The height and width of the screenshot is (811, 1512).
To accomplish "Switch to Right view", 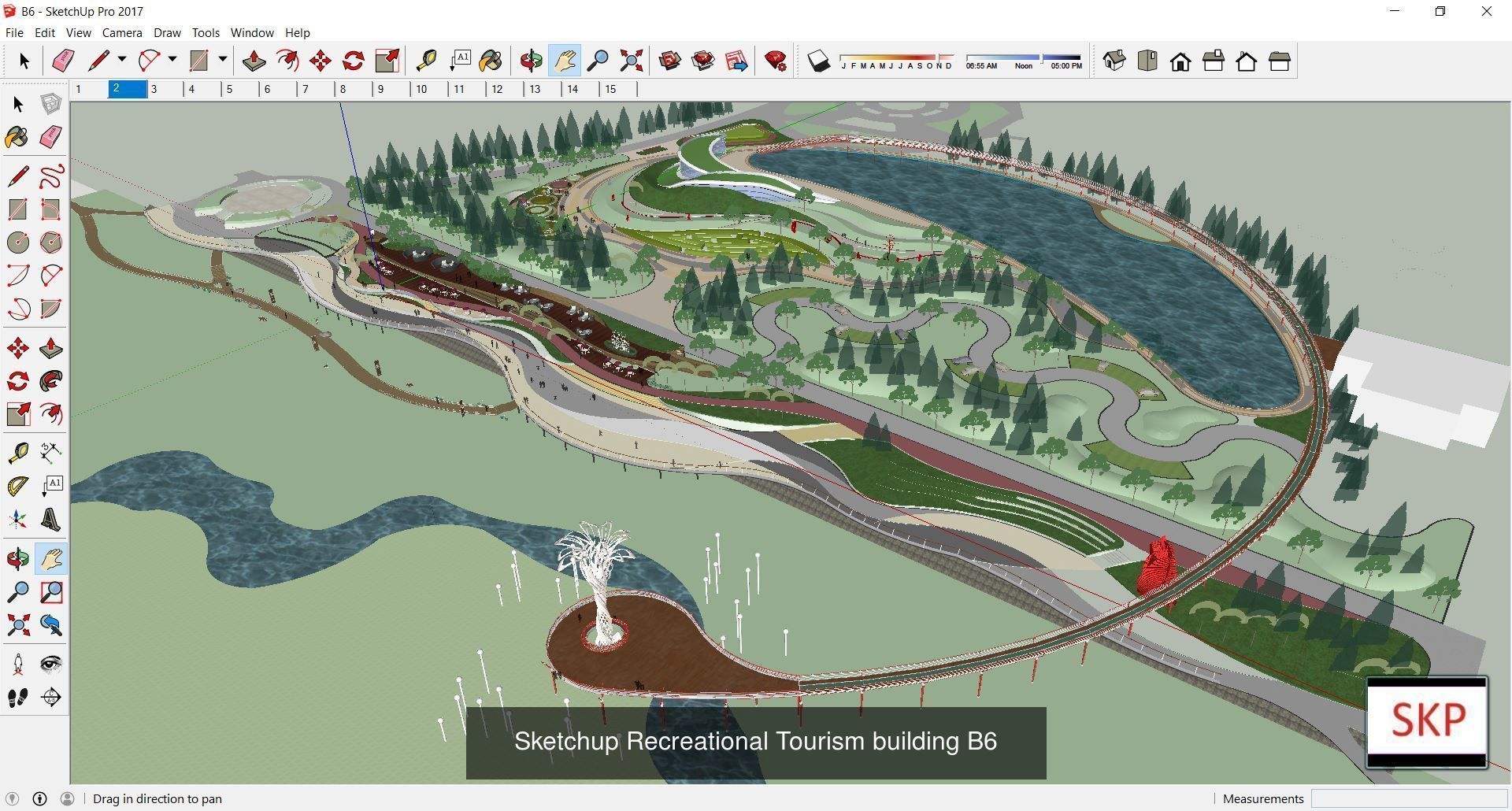I will 1214,61.
